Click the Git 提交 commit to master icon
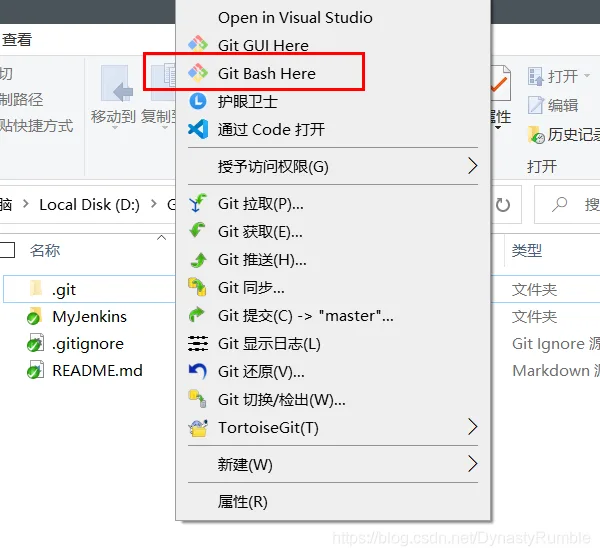600x556 pixels. coord(198,315)
